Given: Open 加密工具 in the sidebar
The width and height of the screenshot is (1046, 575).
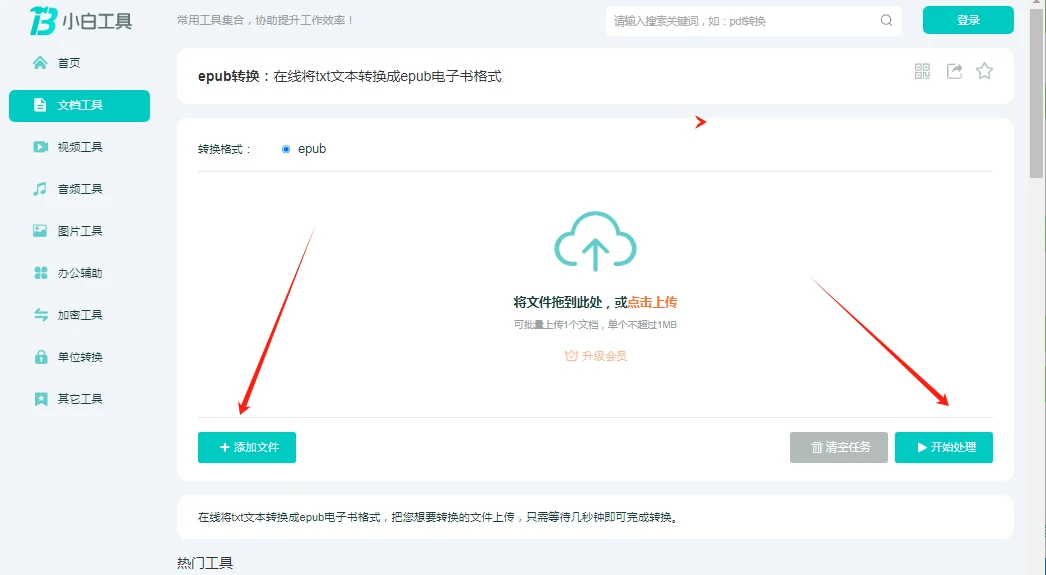Looking at the screenshot, I should [x=79, y=315].
